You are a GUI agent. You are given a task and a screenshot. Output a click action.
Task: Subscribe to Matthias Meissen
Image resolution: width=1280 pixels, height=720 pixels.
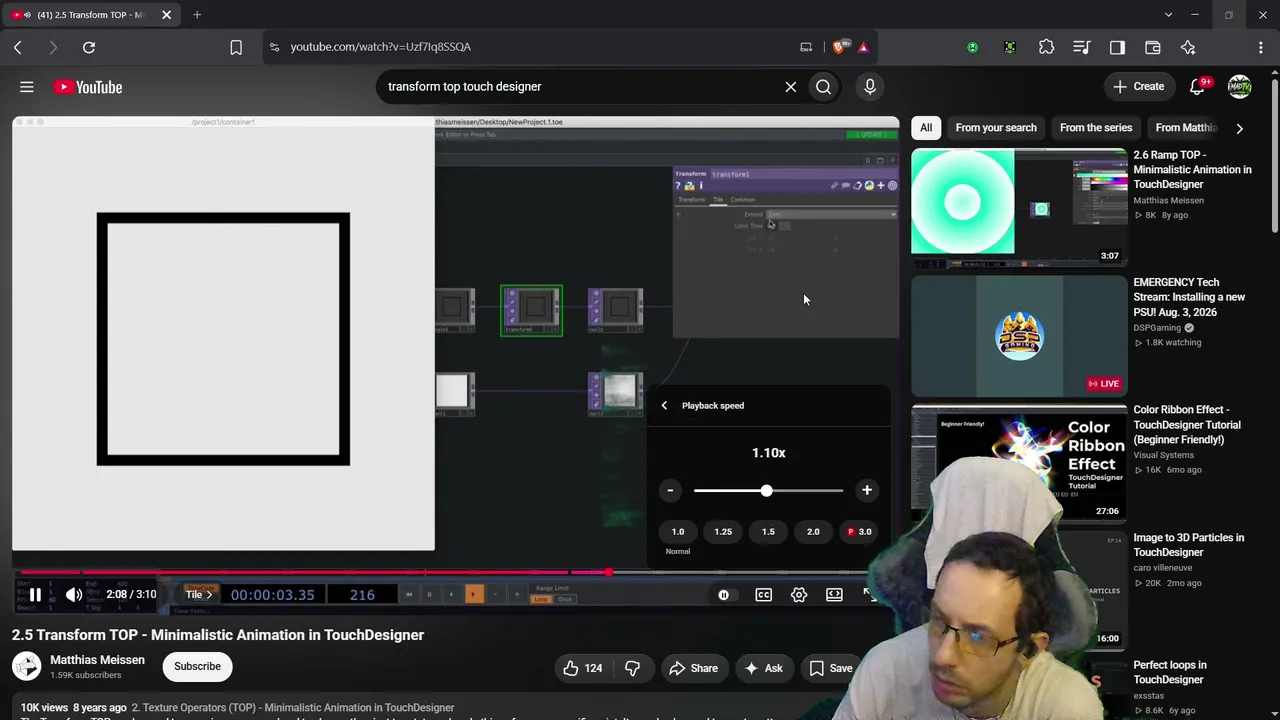coord(197,667)
